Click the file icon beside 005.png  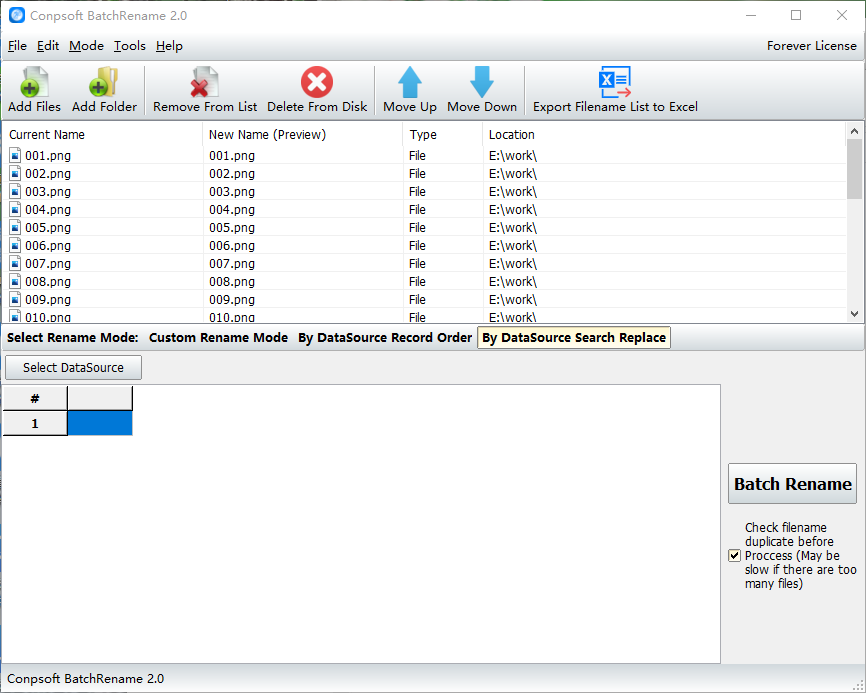[x=15, y=228]
